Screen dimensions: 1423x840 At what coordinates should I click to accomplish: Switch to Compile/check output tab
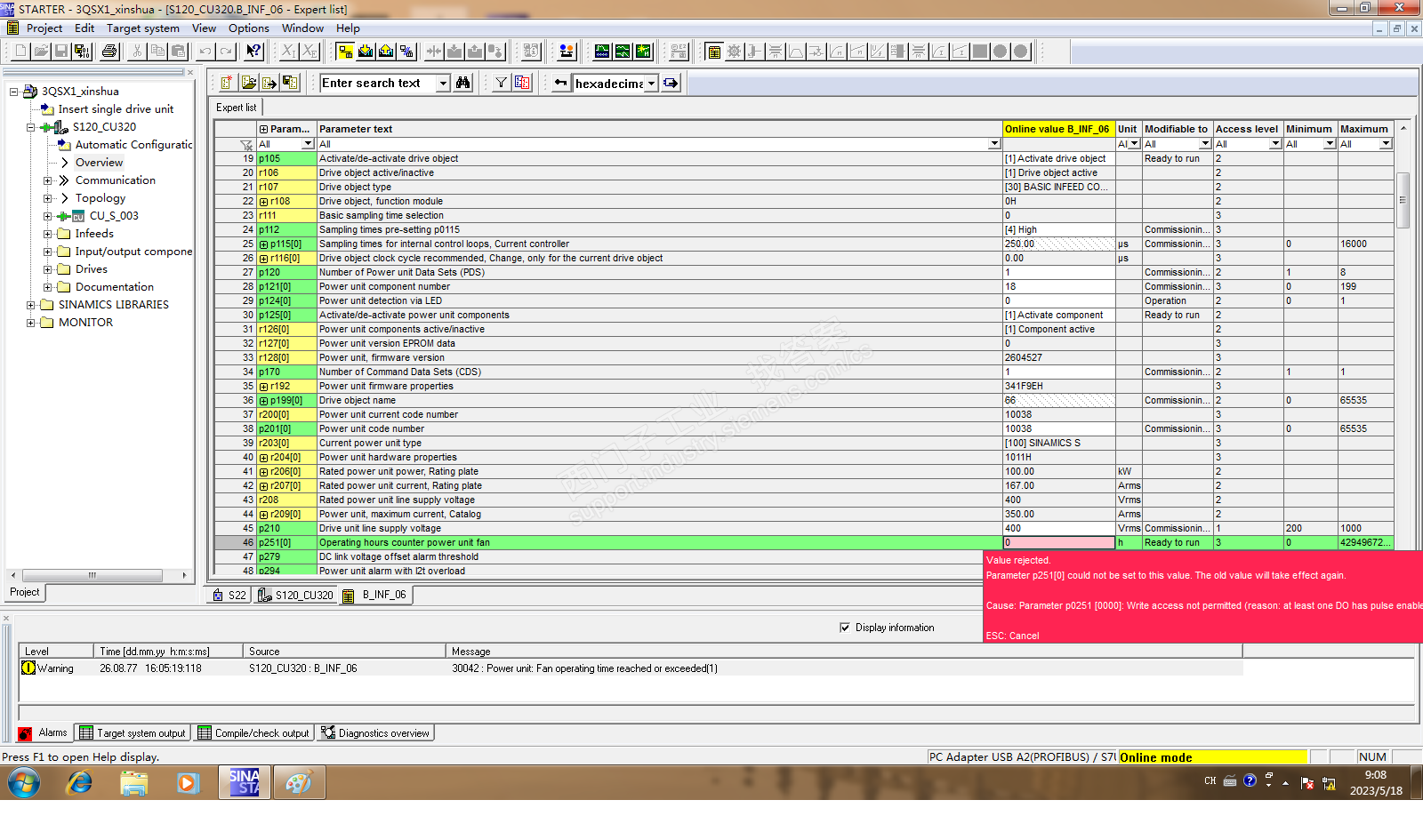[254, 733]
